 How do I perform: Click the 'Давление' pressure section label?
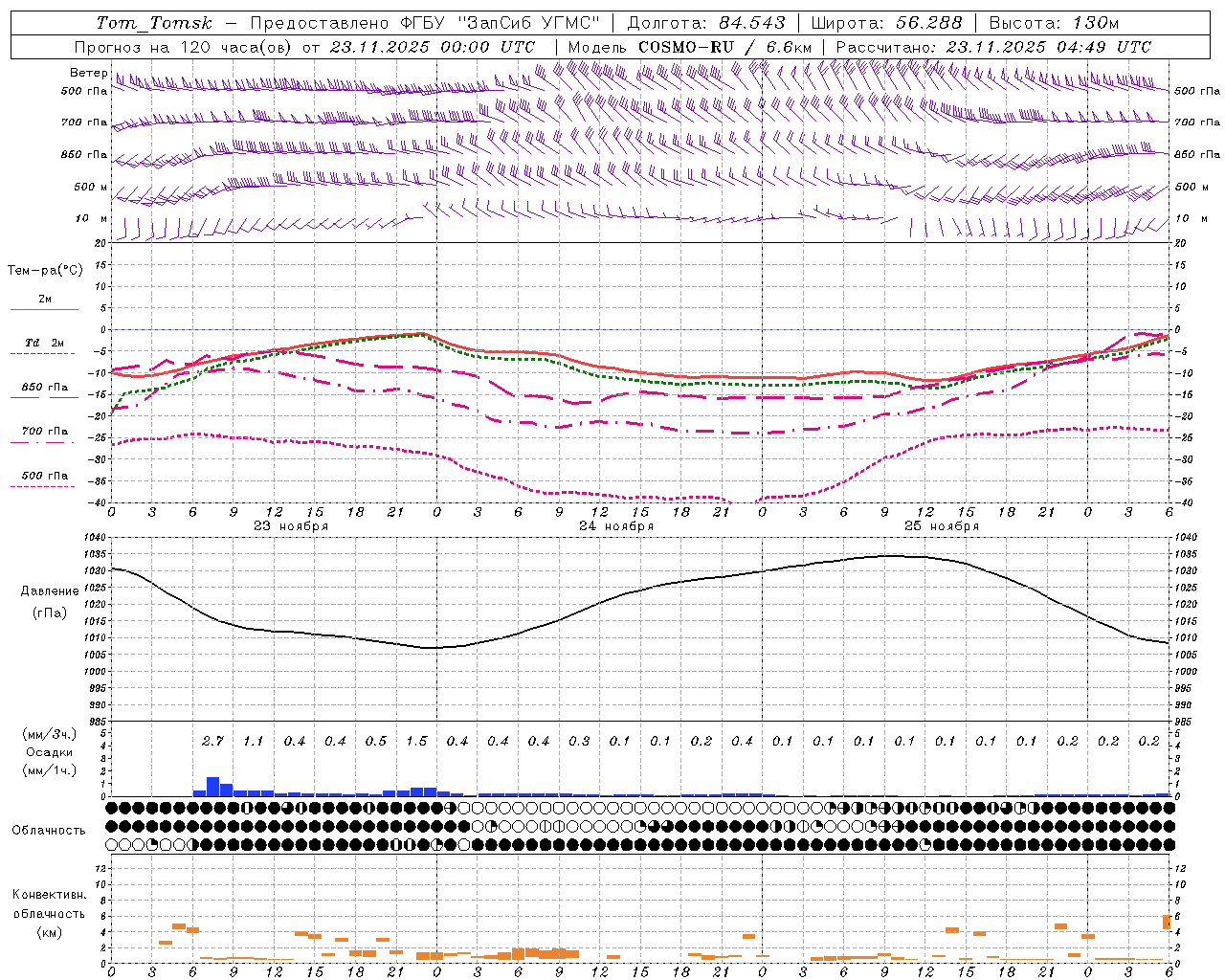(50, 591)
